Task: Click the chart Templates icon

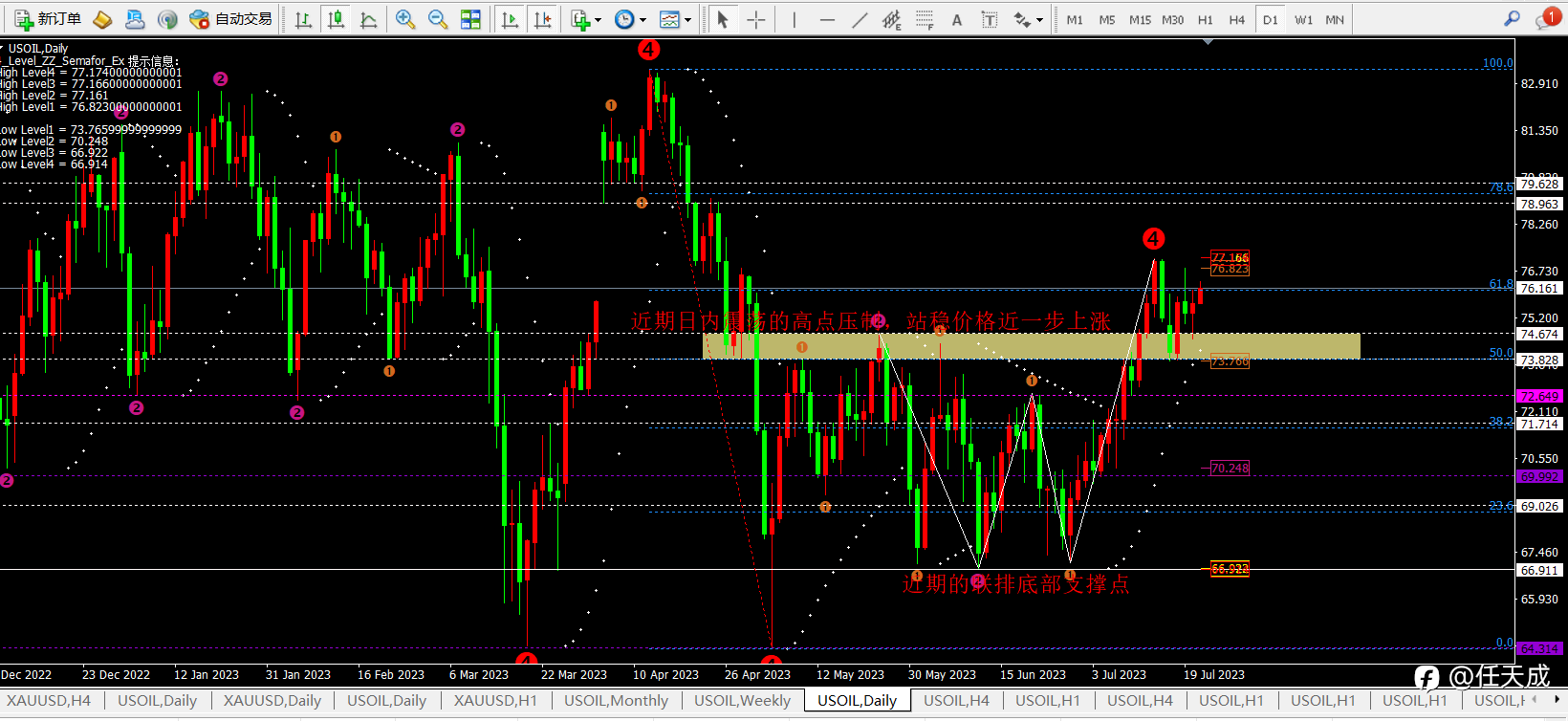Action: pyautogui.click(x=669, y=19)
